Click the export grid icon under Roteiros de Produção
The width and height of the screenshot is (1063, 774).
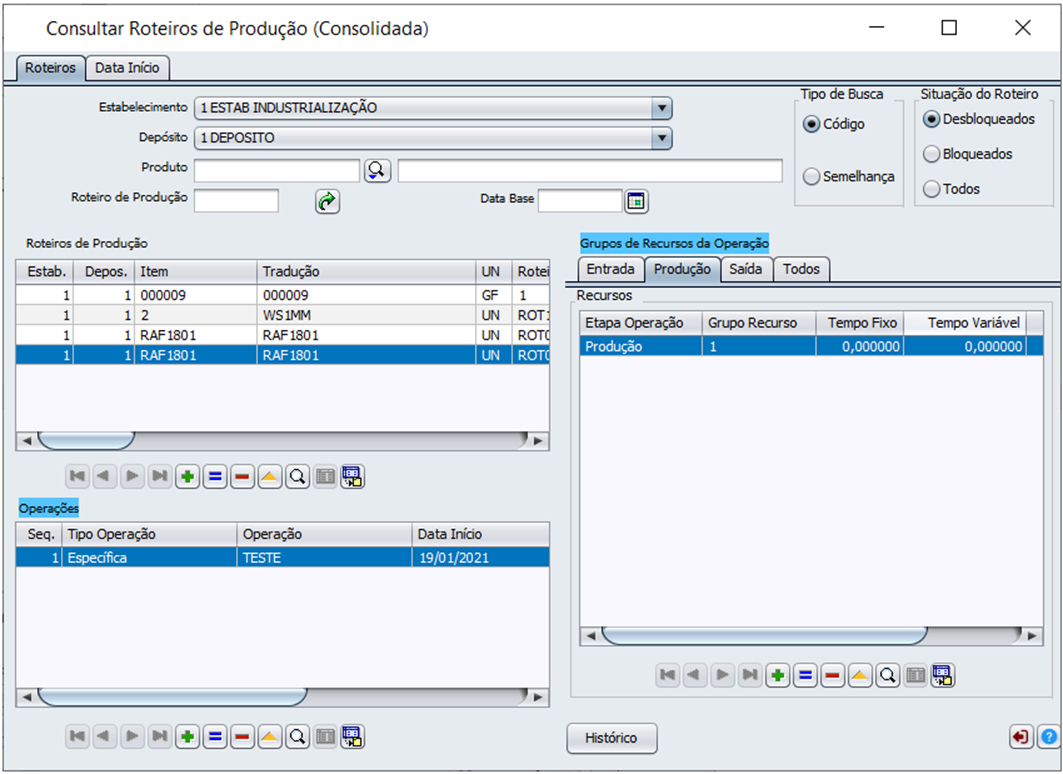click(x=353, y=477)
